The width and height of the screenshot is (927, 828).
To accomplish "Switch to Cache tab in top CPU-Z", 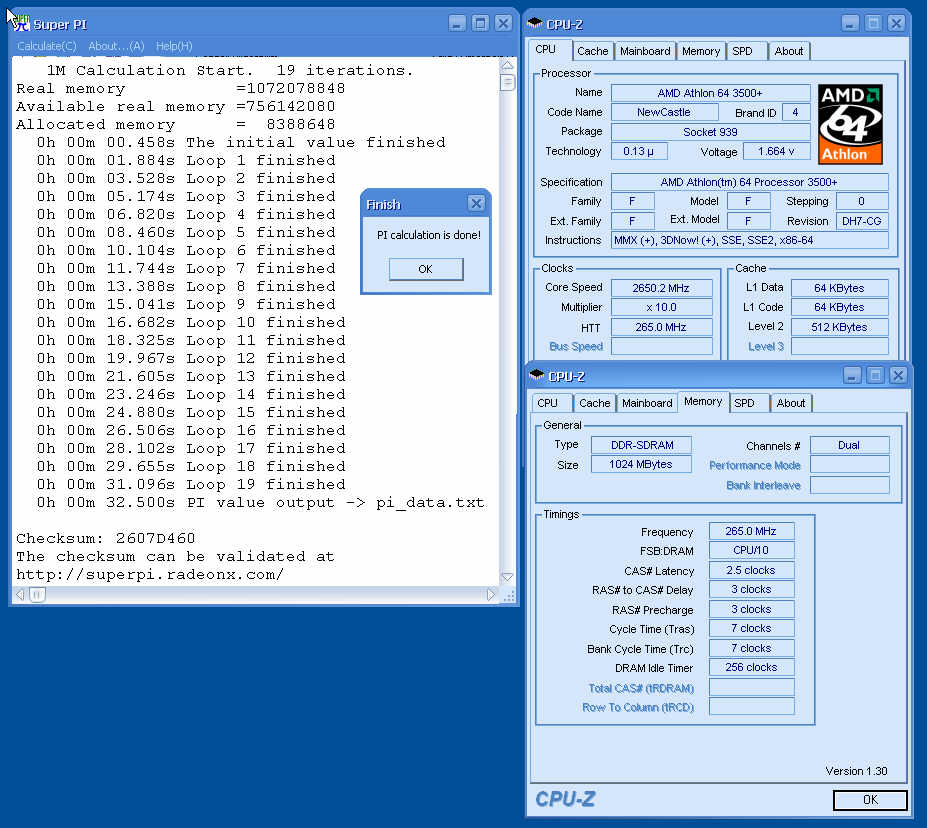I will (592, 51).
